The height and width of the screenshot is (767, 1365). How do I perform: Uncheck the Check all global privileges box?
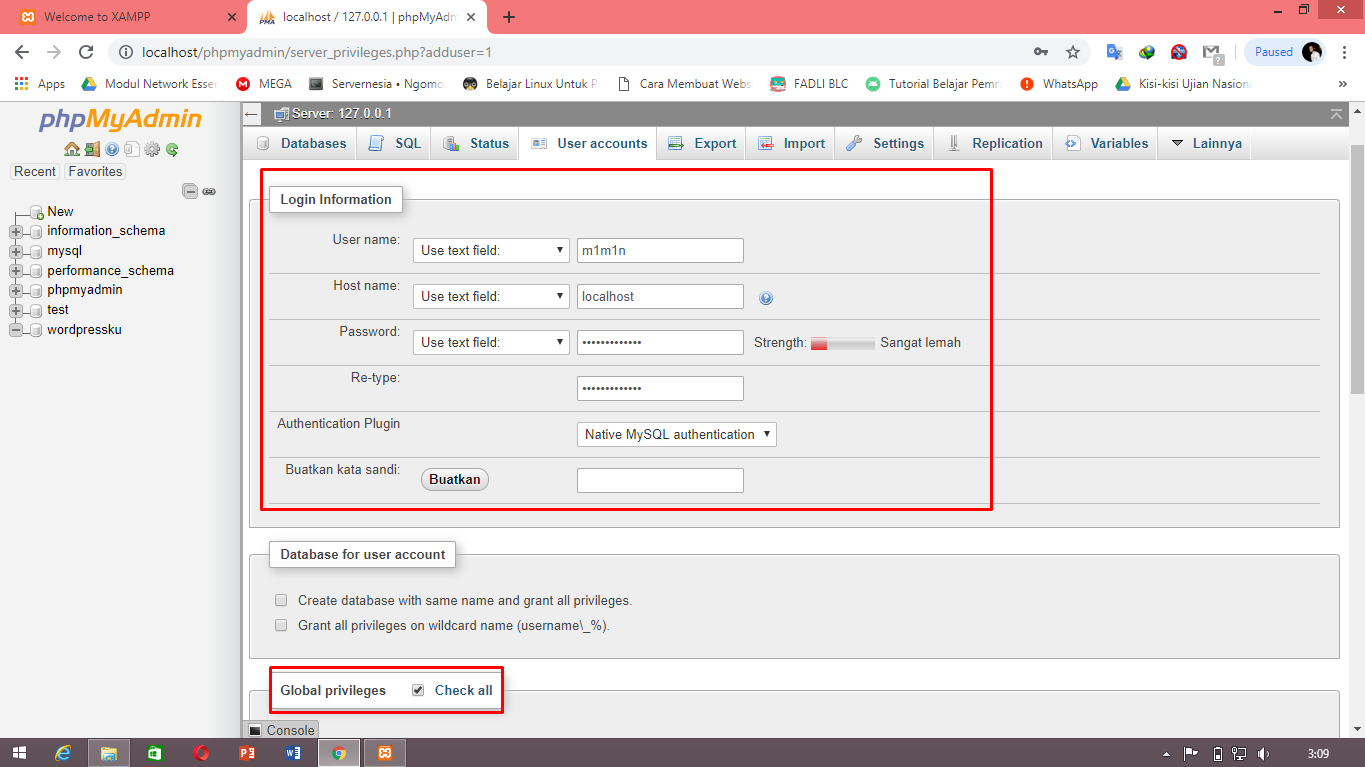tap(417, 689)
